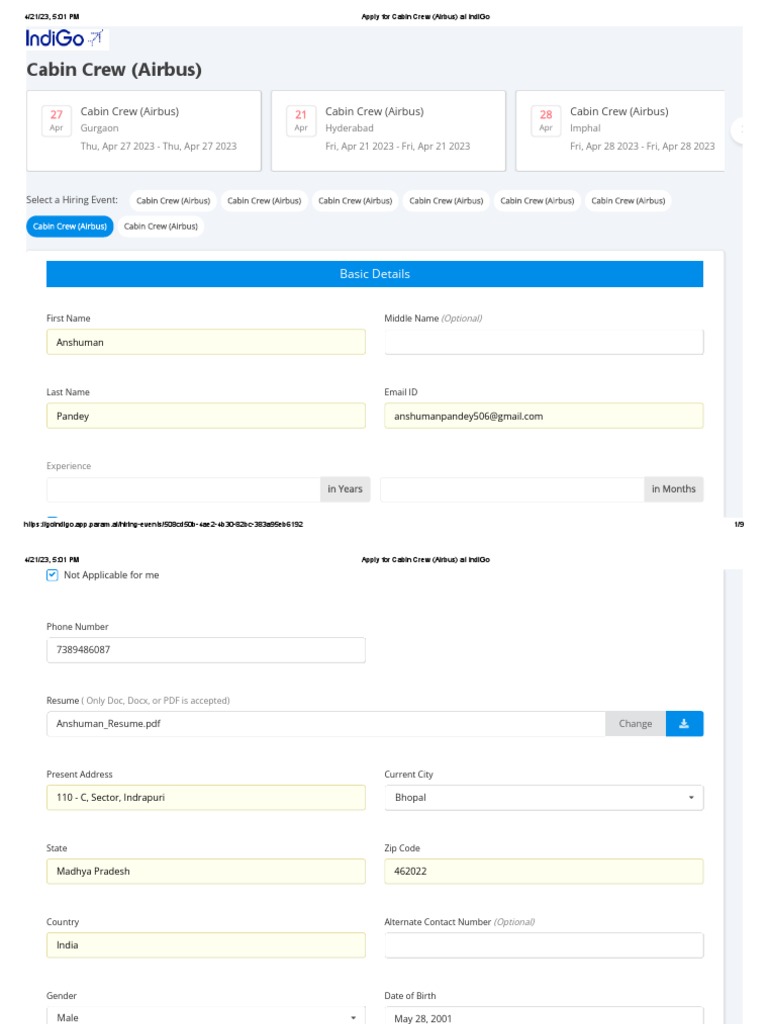768x1024 pixels.
Task: Toggle the Not Applicable for me checkbox
Action: point(53,575)
